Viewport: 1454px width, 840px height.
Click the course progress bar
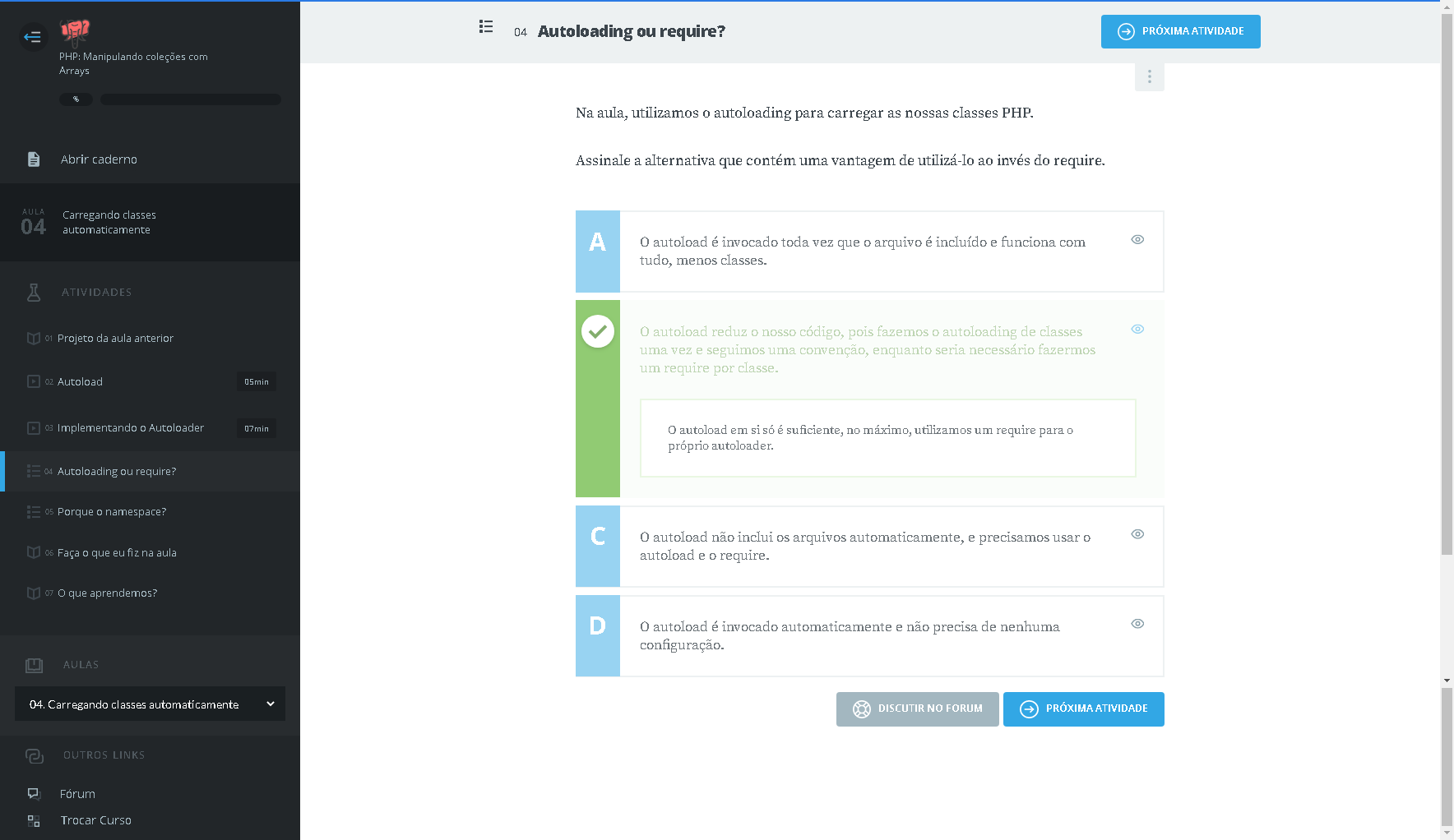pos(190,99)
